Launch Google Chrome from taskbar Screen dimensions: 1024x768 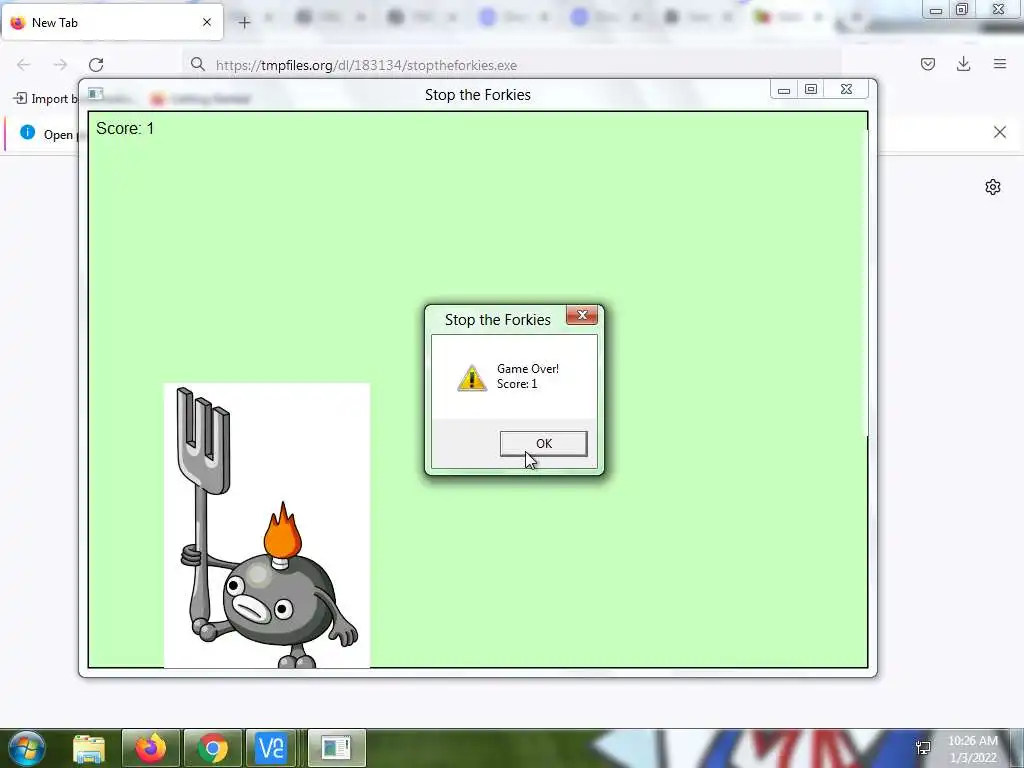[x=213, y=748]
